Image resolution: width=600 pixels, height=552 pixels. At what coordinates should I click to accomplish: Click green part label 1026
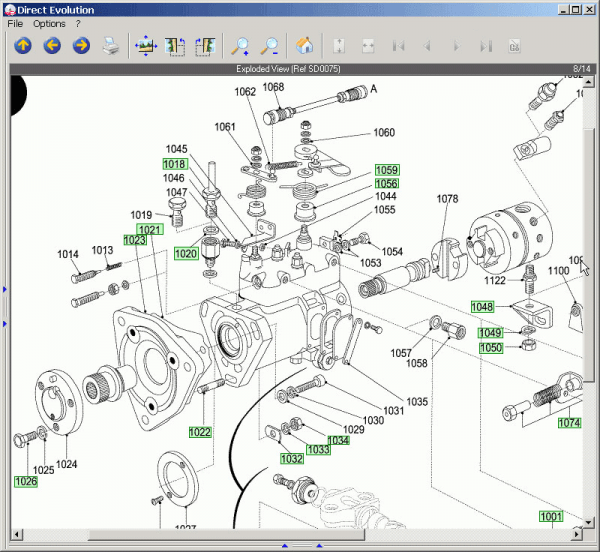point(26,482)
